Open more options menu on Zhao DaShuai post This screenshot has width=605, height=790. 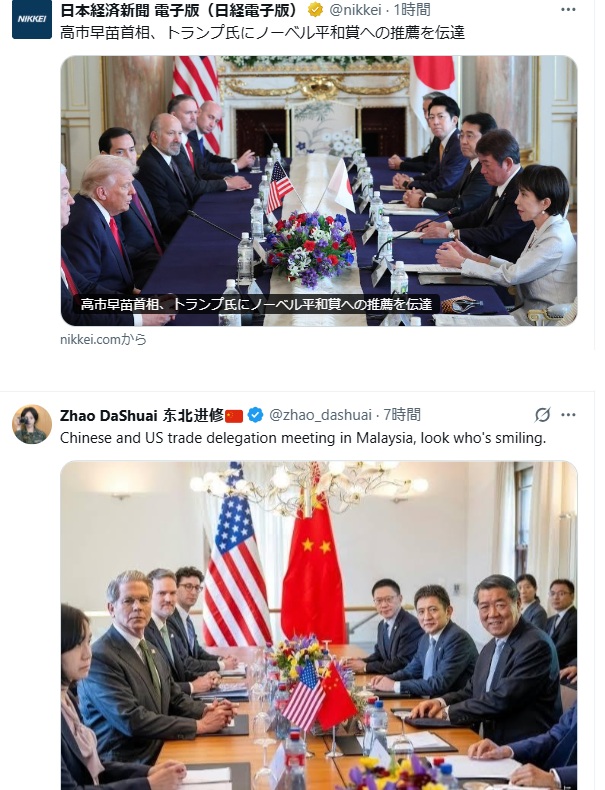568,415
